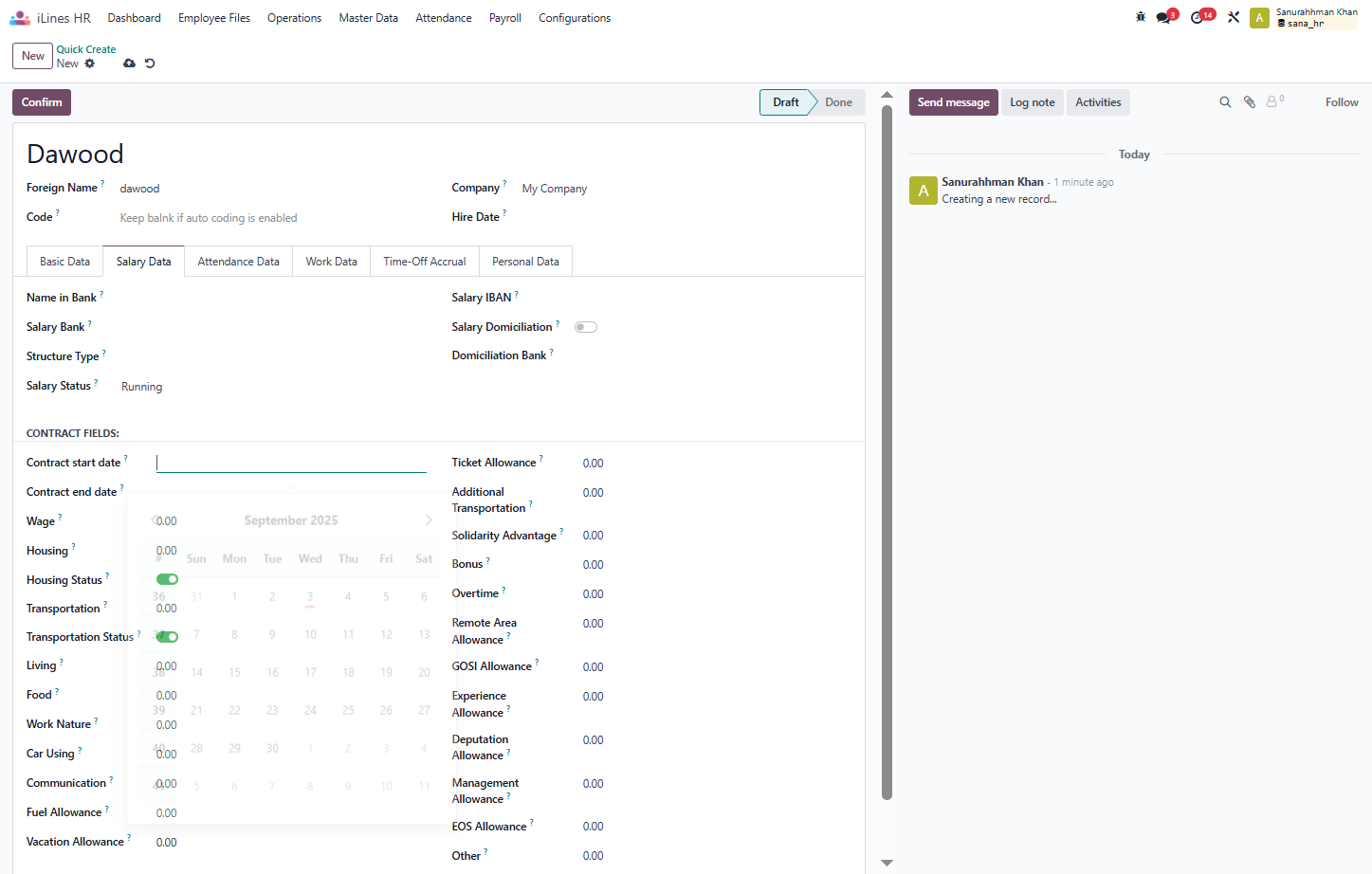Screen dimensions: 1372x874
Task: Open the Sanurahhman Khan user avatar menu
Action: pos(1259,18)
